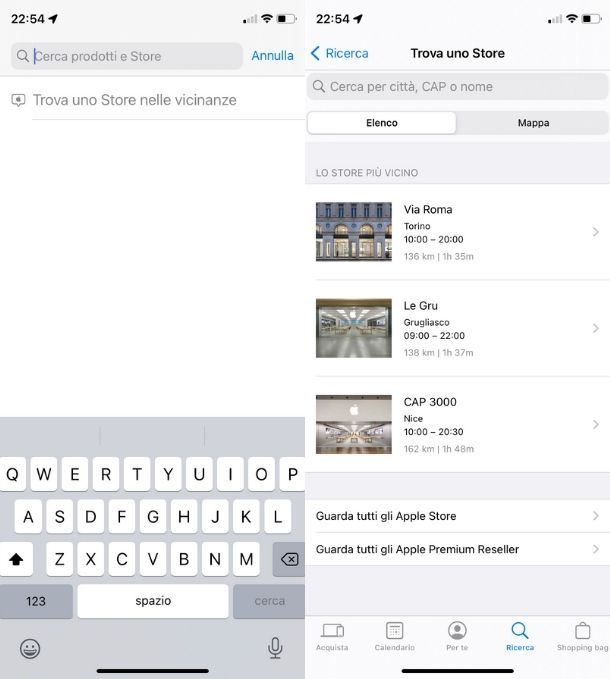Focus the 'Cerca per città, CAP o nome' field
This screenshot has height=679, width=610.
pos(457,87)
